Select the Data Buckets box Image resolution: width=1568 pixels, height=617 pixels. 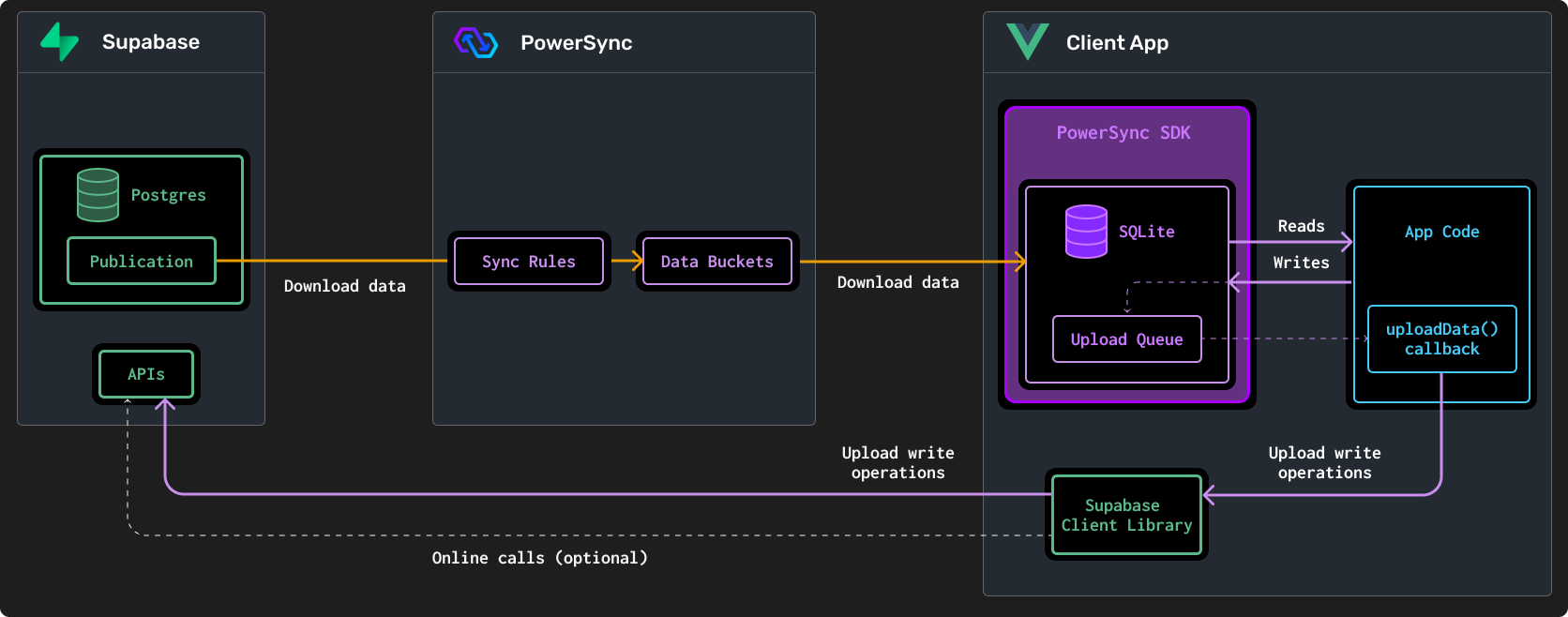(x=717, y=262)
